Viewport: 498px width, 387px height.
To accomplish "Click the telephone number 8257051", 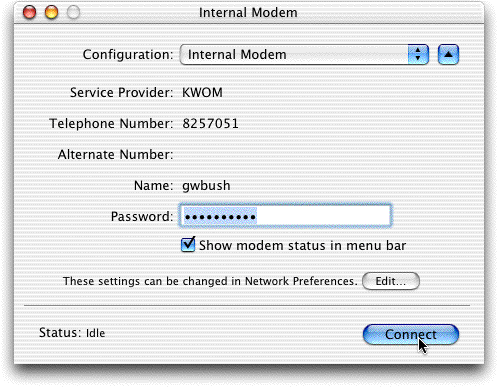I will pos(210,124).
